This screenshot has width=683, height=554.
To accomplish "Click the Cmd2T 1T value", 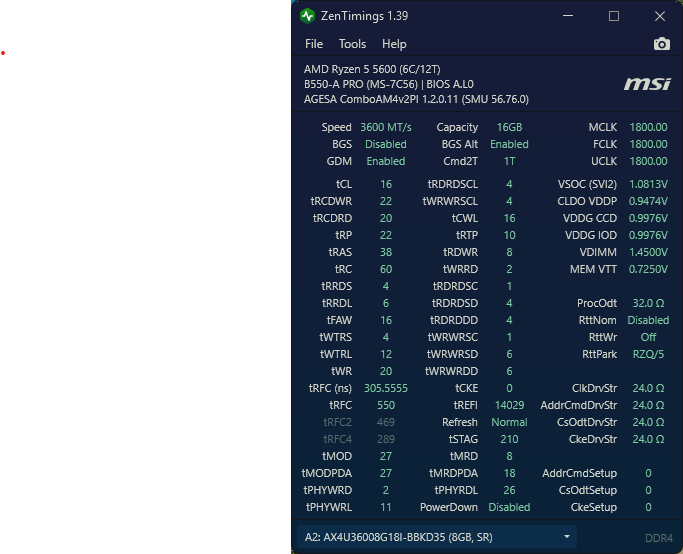I will 509,161.
